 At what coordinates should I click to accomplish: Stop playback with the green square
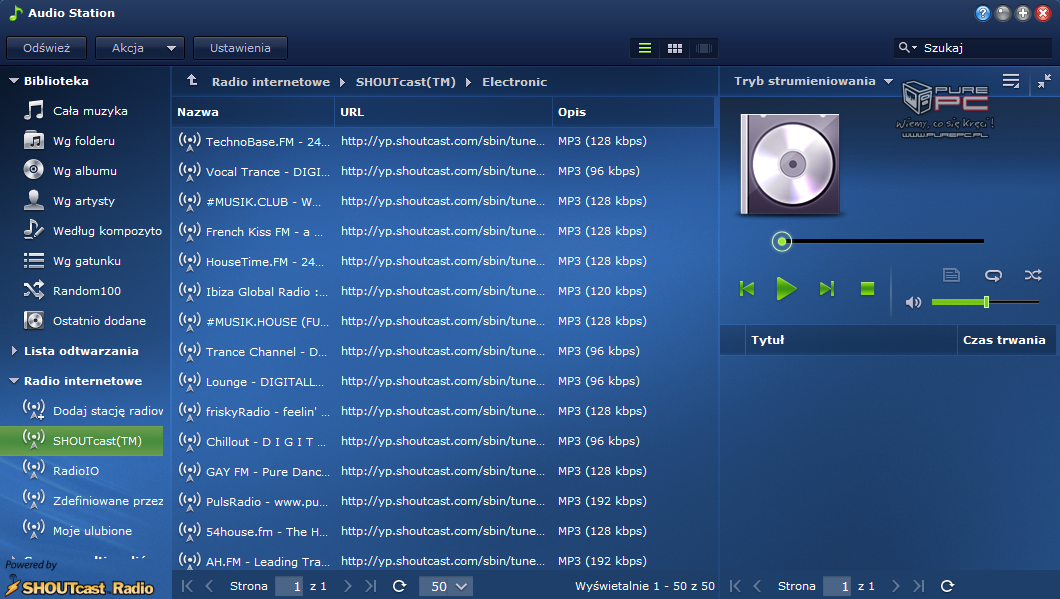pos(867,289)
